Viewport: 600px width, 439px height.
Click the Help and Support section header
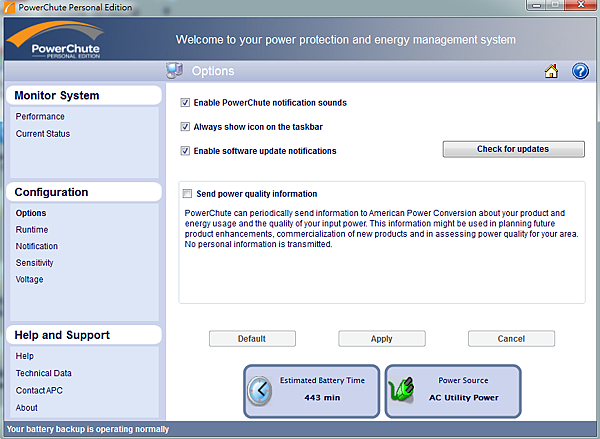(84, 335)
